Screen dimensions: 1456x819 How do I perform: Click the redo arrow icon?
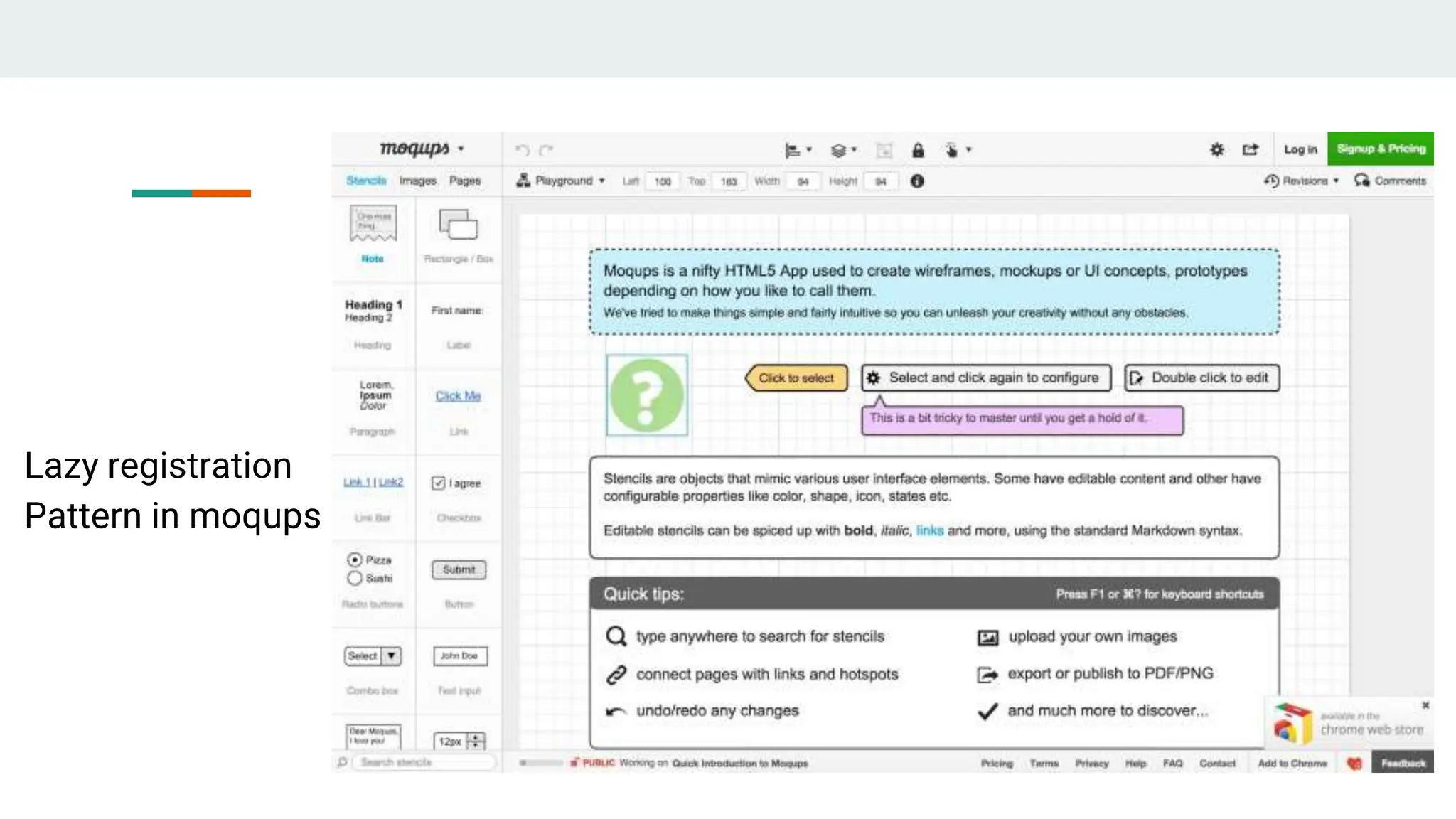click(x=546, y=150)
